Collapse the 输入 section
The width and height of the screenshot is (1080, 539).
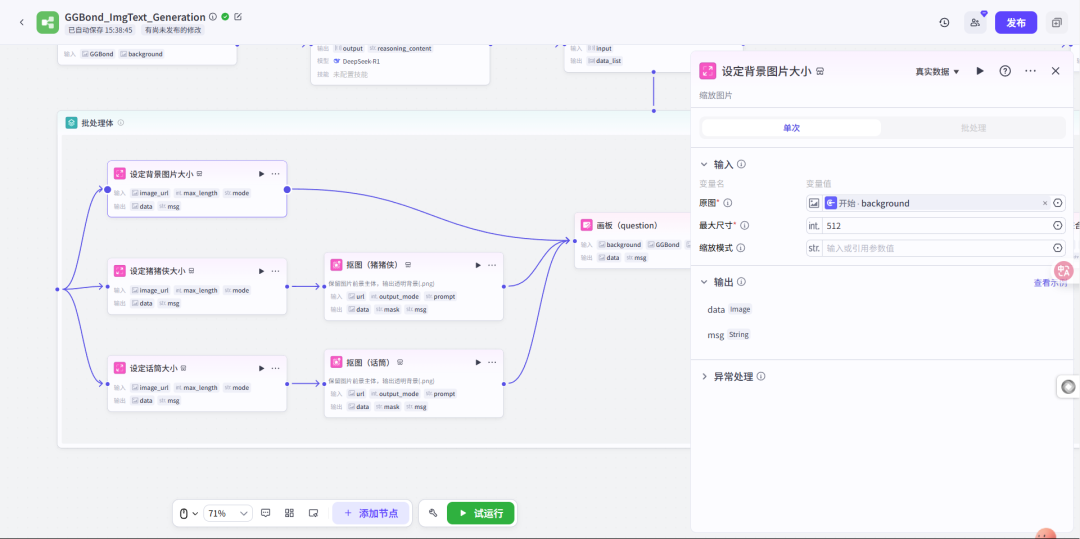(703, 165)
